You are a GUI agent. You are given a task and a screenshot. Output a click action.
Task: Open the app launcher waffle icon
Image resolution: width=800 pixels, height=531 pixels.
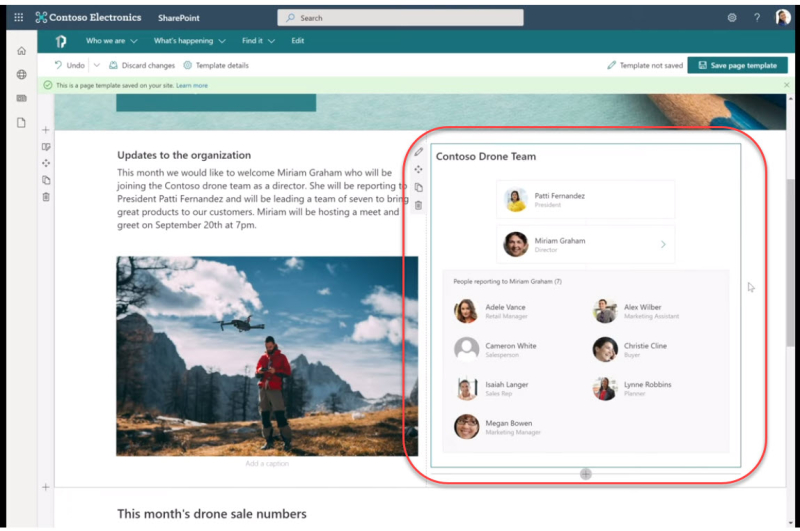[x=18, y=17]
